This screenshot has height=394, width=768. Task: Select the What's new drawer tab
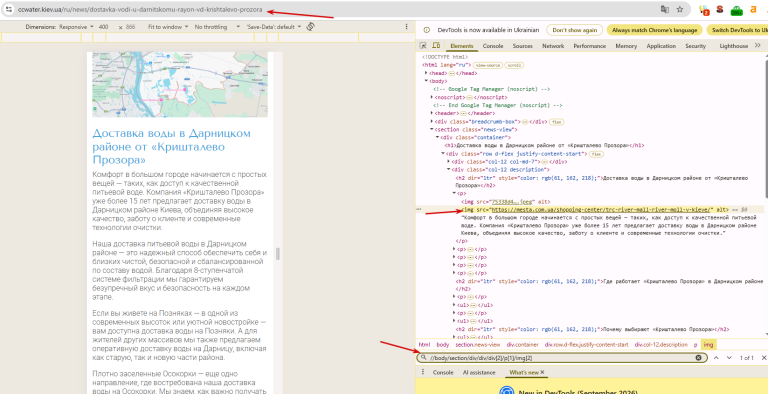[524, 372]
